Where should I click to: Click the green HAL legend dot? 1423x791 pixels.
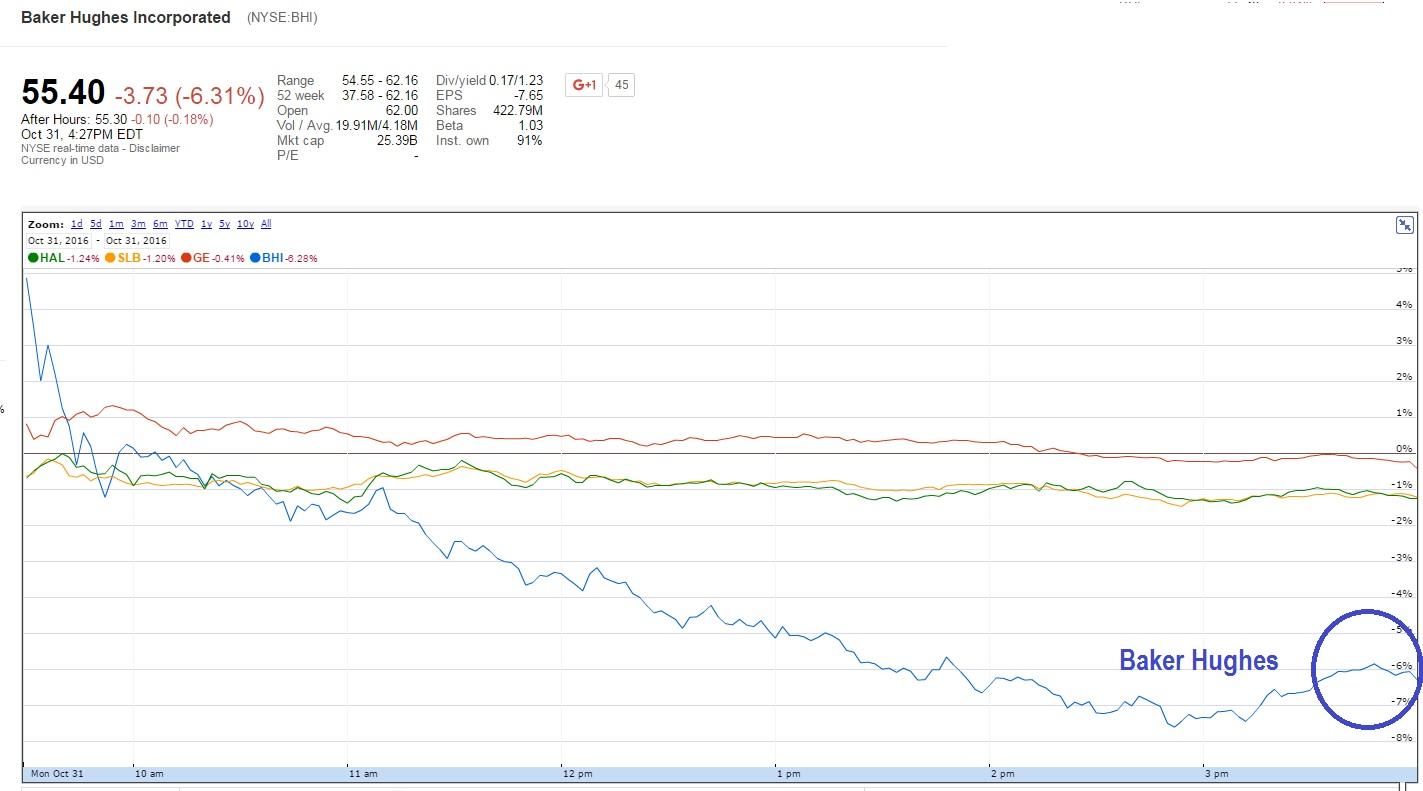pos(33,258)
